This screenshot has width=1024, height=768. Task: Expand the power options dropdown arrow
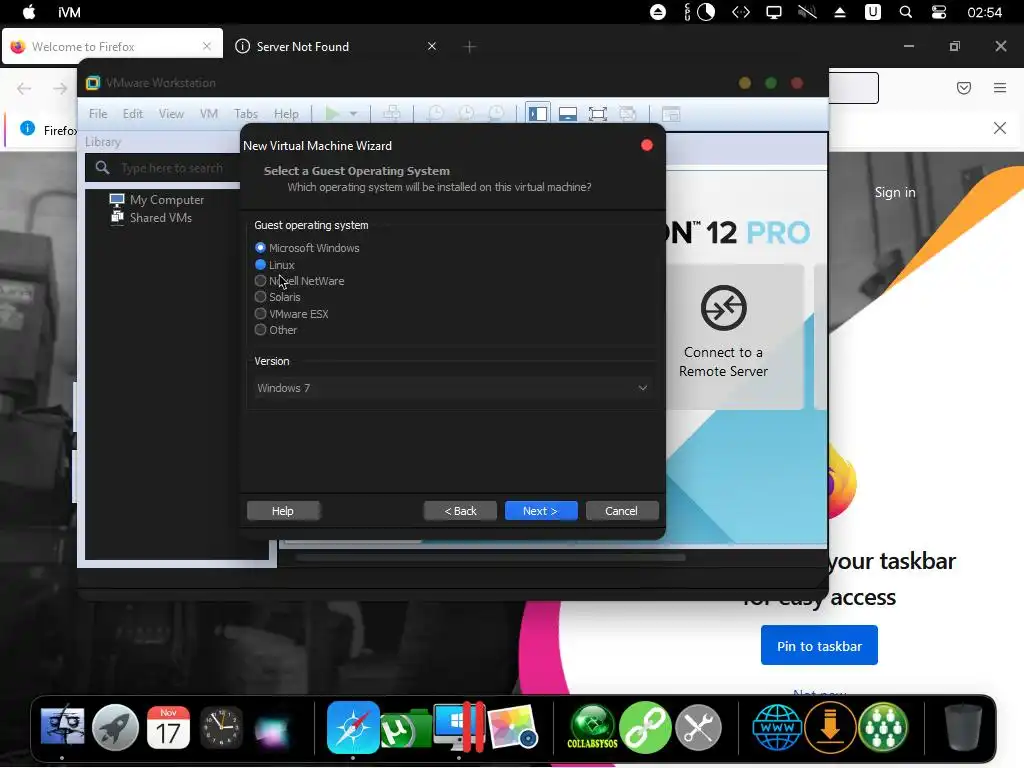(x=353, y=114)
